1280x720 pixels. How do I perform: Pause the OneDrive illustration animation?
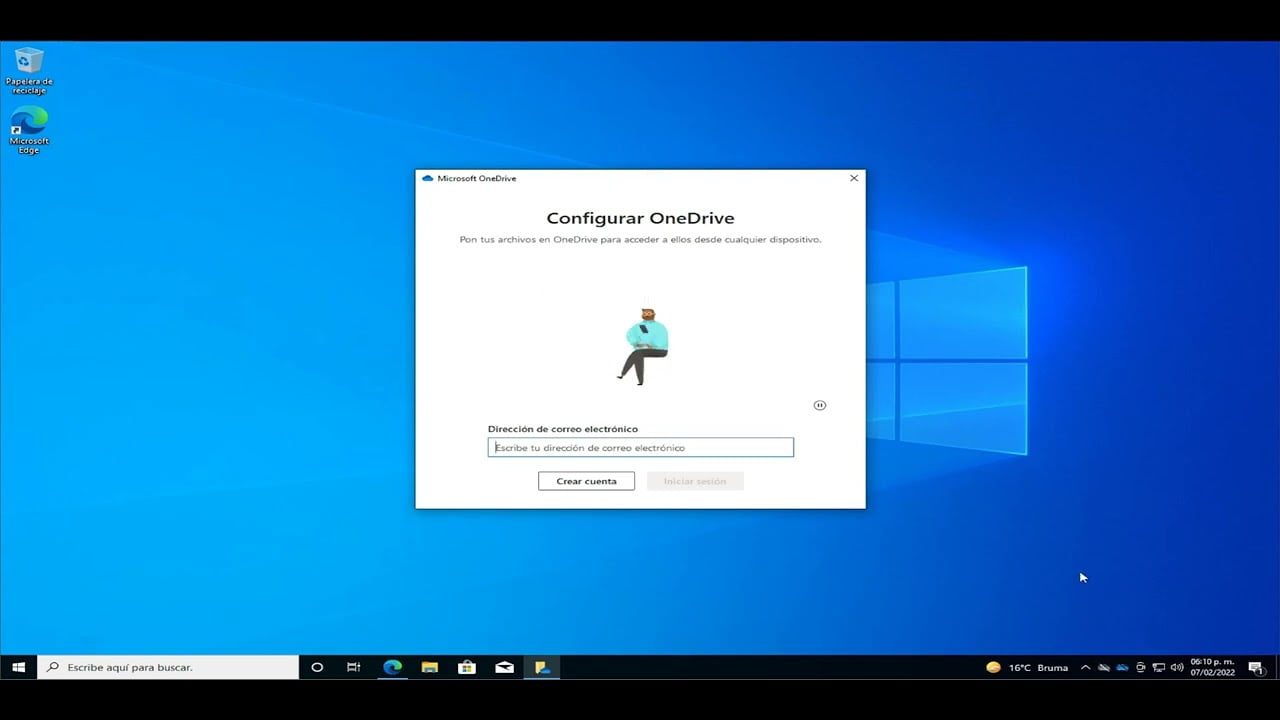coord(820,405)
